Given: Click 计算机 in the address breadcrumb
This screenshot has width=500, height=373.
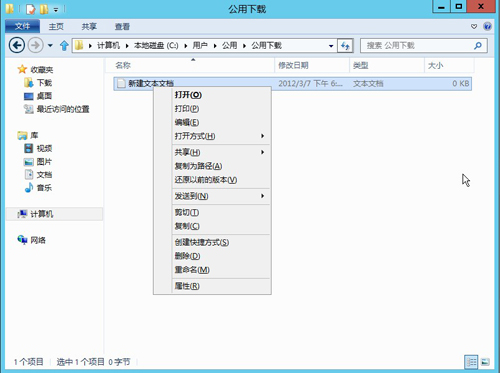Looking at the screenshot, I should pos(108,45).
